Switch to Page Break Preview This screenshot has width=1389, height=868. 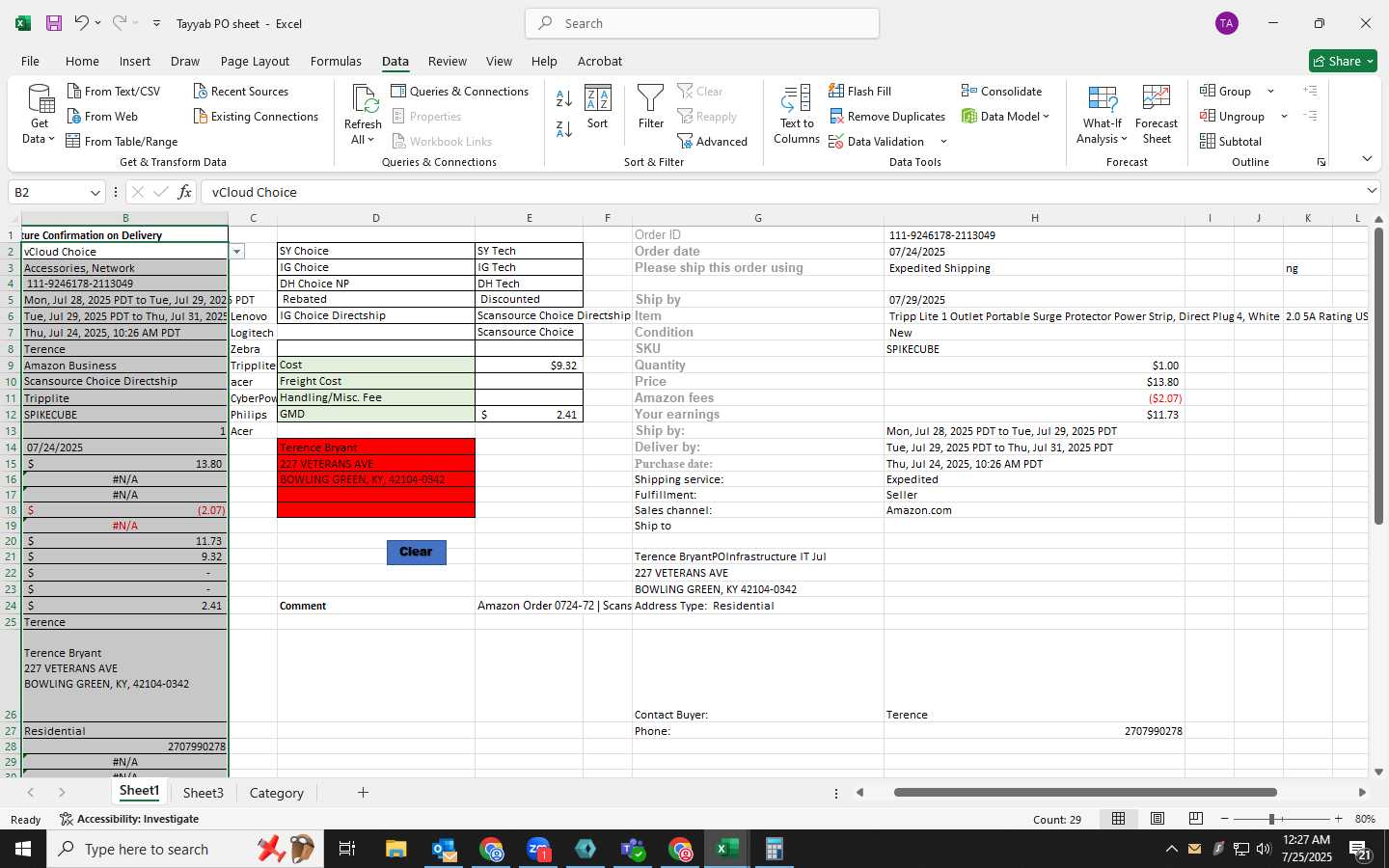coord(1196,818)
